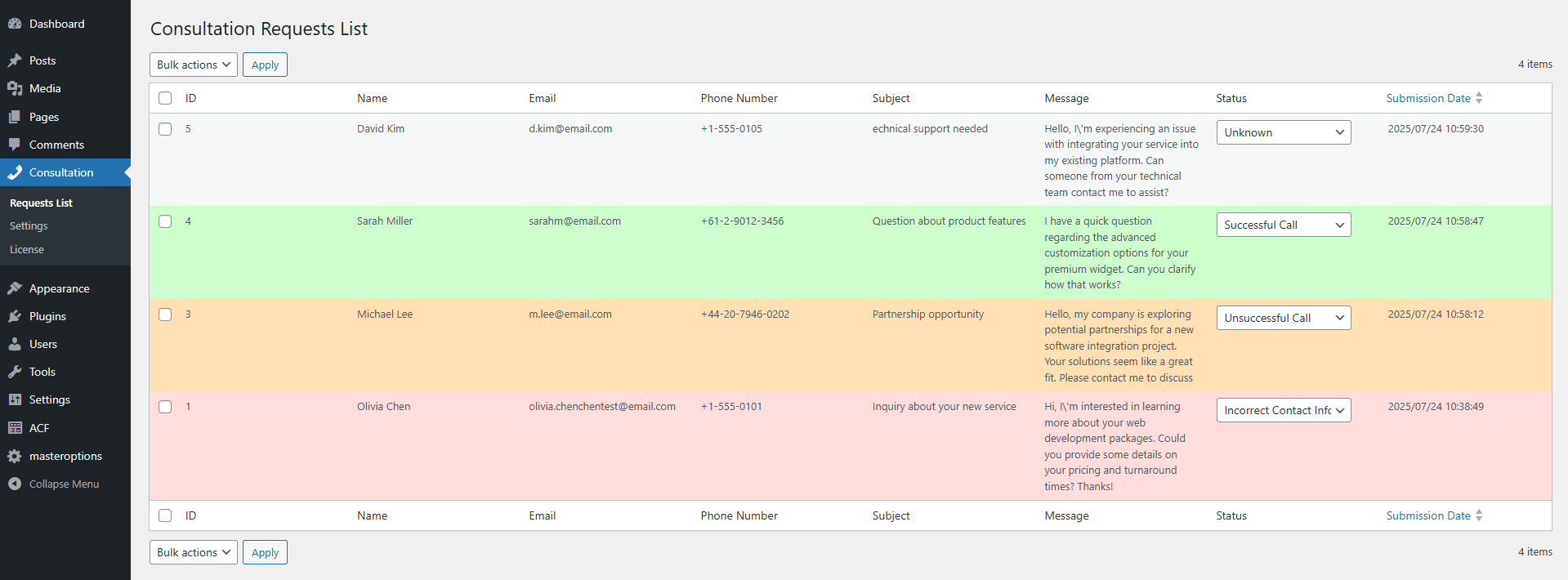Screen dimensions: 1568x580
Task: Open the Successful Call status dropdown
Action: (1283, 225)
